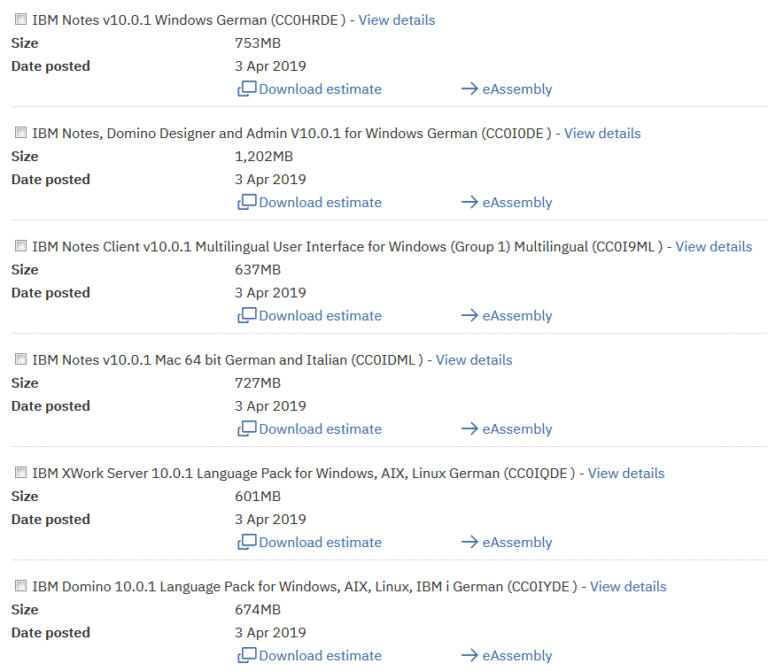
Task: Click the 1,202MB size value
Action: (x=264, y=157)
